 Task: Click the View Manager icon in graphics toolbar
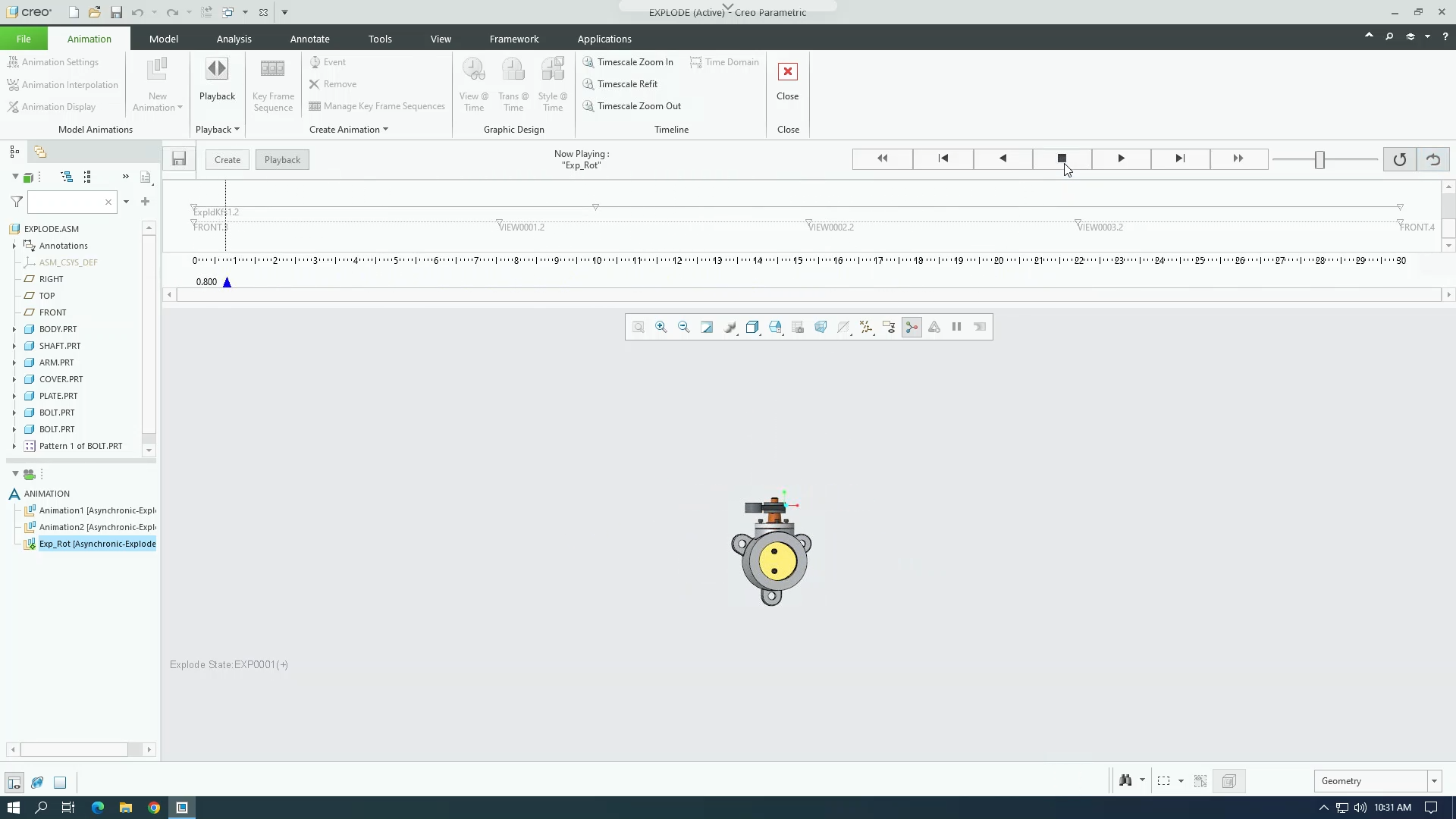798,327
